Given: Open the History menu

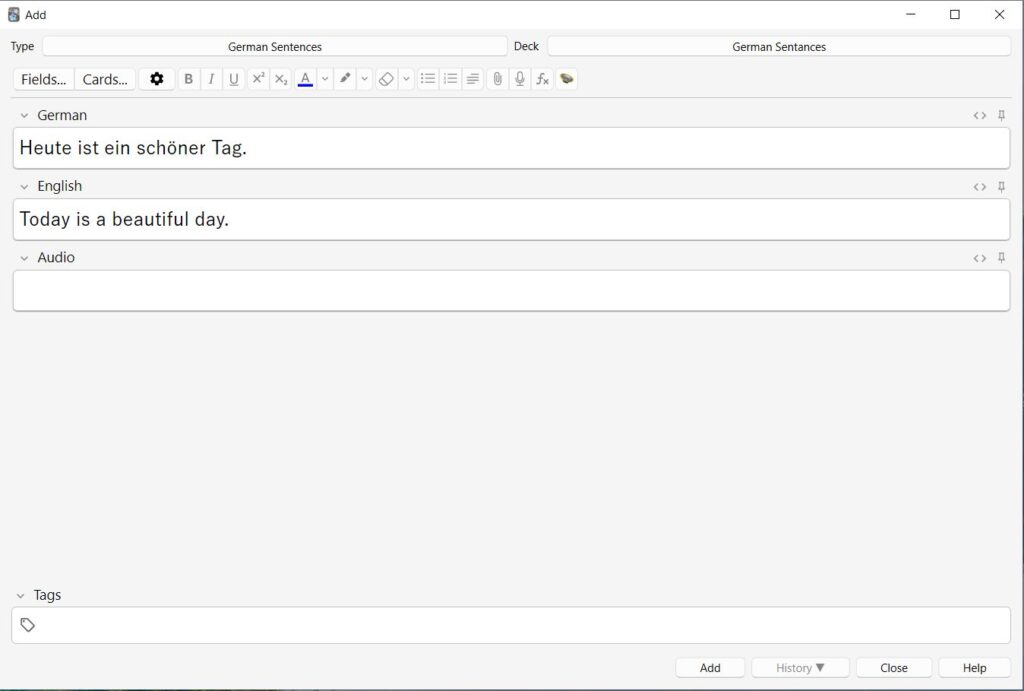Looking at the screenshot, I should coord(800,667).
